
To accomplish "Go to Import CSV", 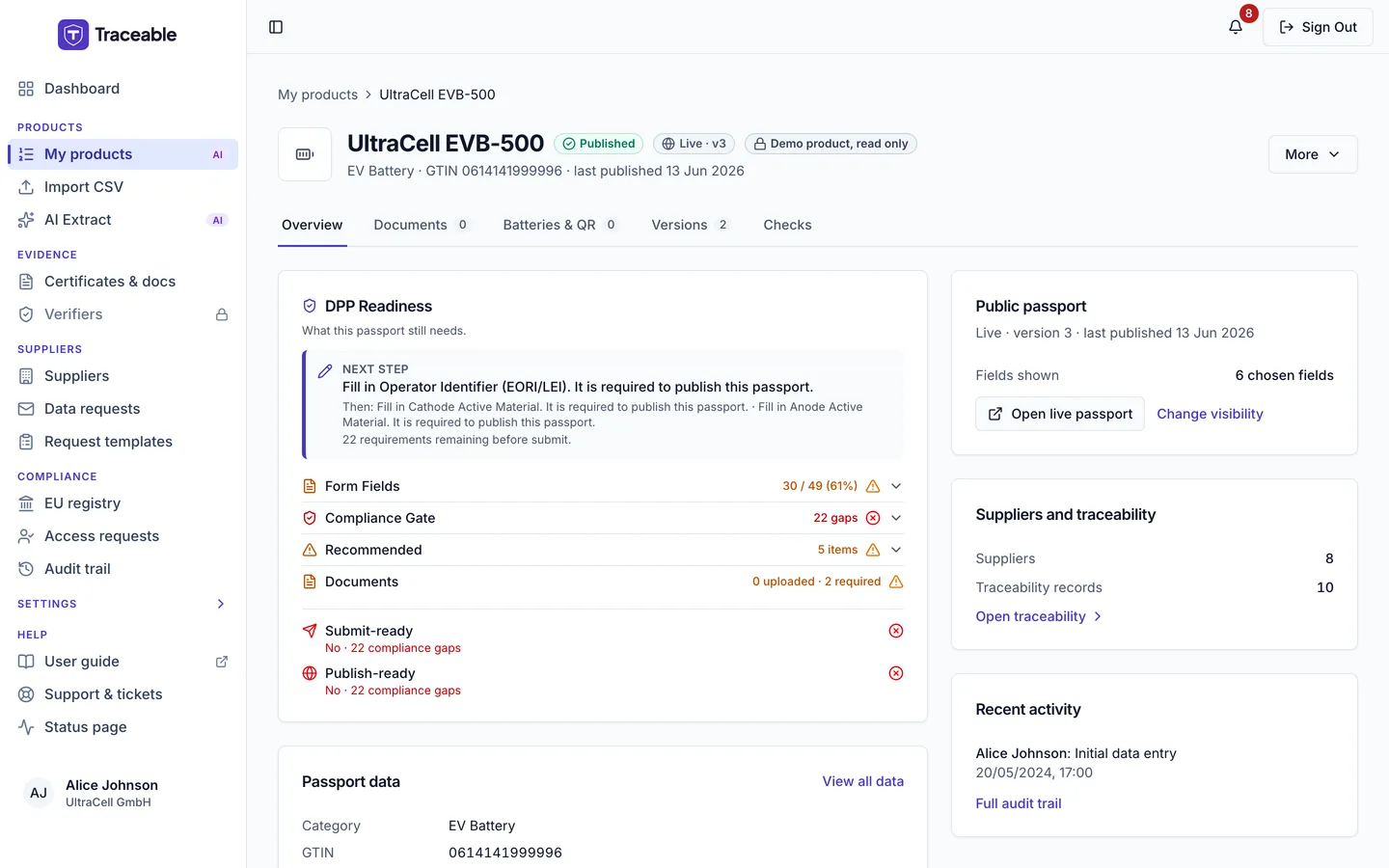I will [x=123, y=187].
